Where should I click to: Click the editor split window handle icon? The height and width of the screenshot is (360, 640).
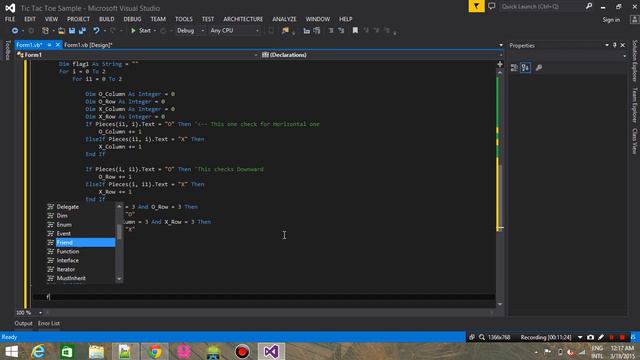coord(500,64)
